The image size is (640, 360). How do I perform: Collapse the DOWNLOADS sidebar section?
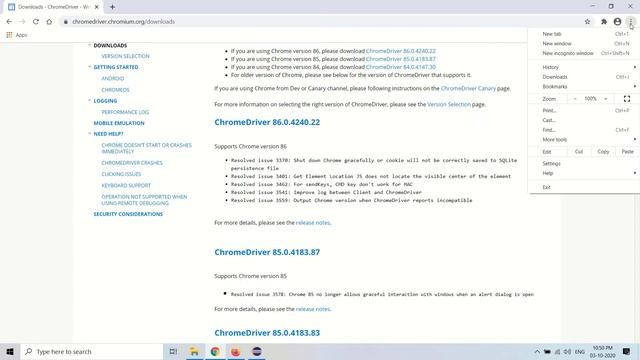pyautogui.click(x=89, y=45)
